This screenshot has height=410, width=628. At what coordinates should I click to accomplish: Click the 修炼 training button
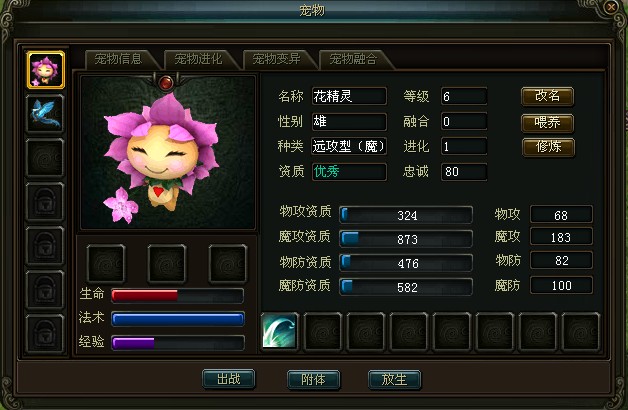tap(548, 147)
